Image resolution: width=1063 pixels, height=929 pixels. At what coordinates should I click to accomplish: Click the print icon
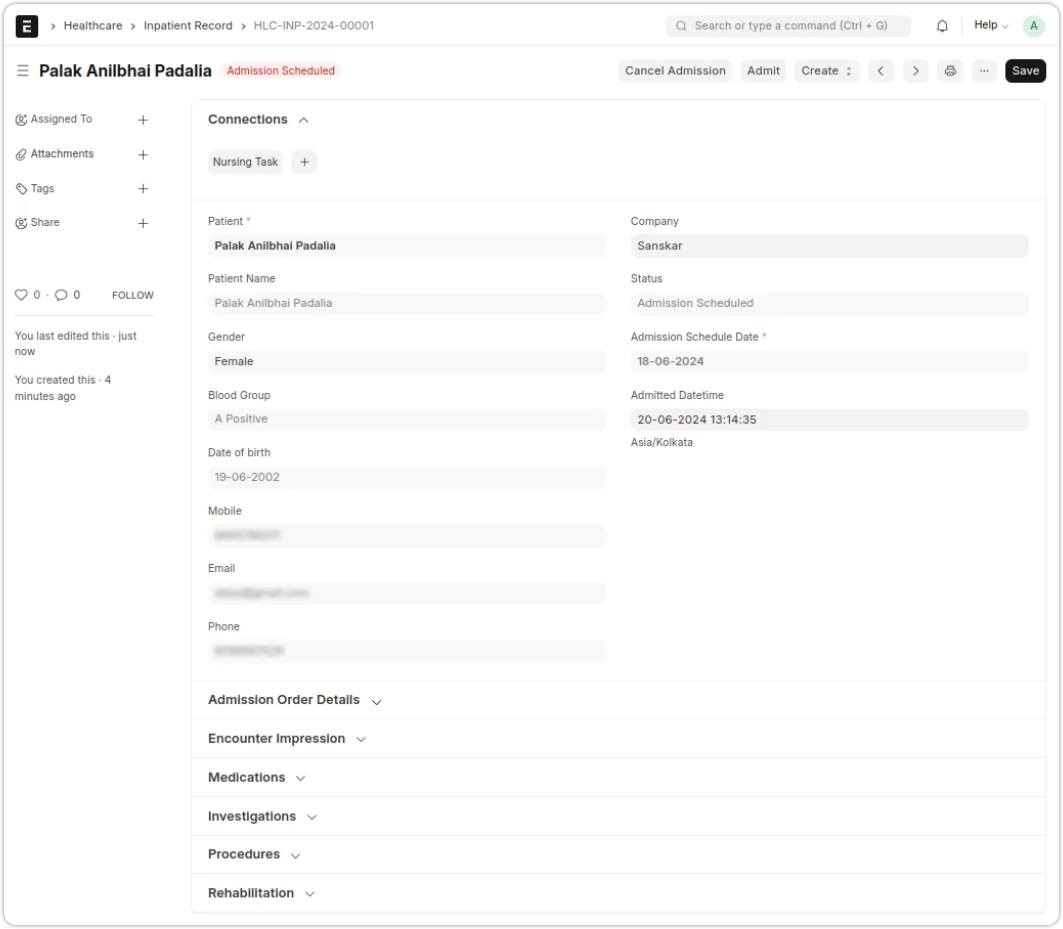point(949,71)
